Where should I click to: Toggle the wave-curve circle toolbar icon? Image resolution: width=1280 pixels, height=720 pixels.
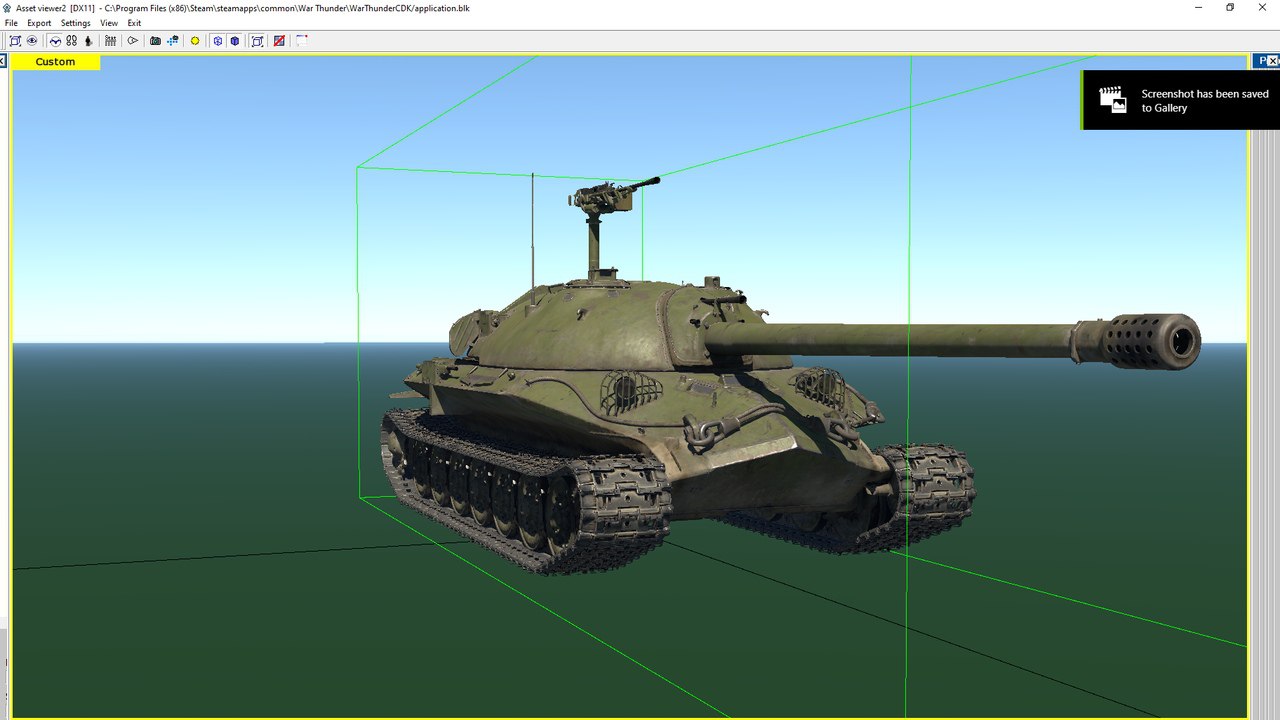click(55, 41)
